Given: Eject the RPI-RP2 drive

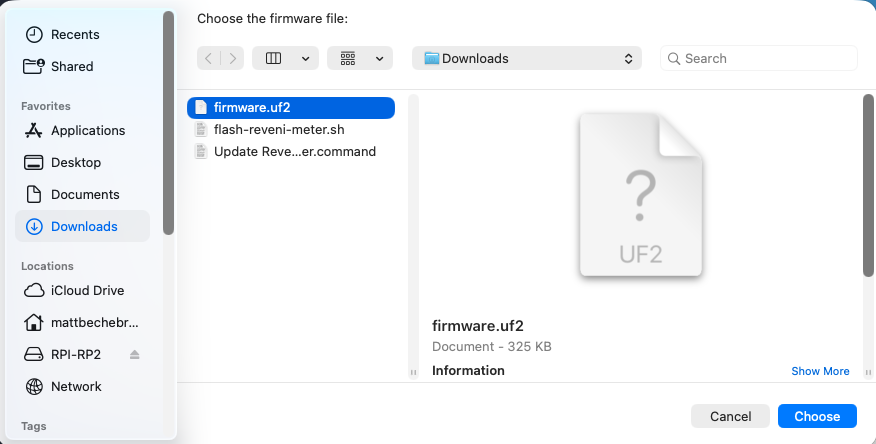Looking at the screenshot, I should [134, 355].
